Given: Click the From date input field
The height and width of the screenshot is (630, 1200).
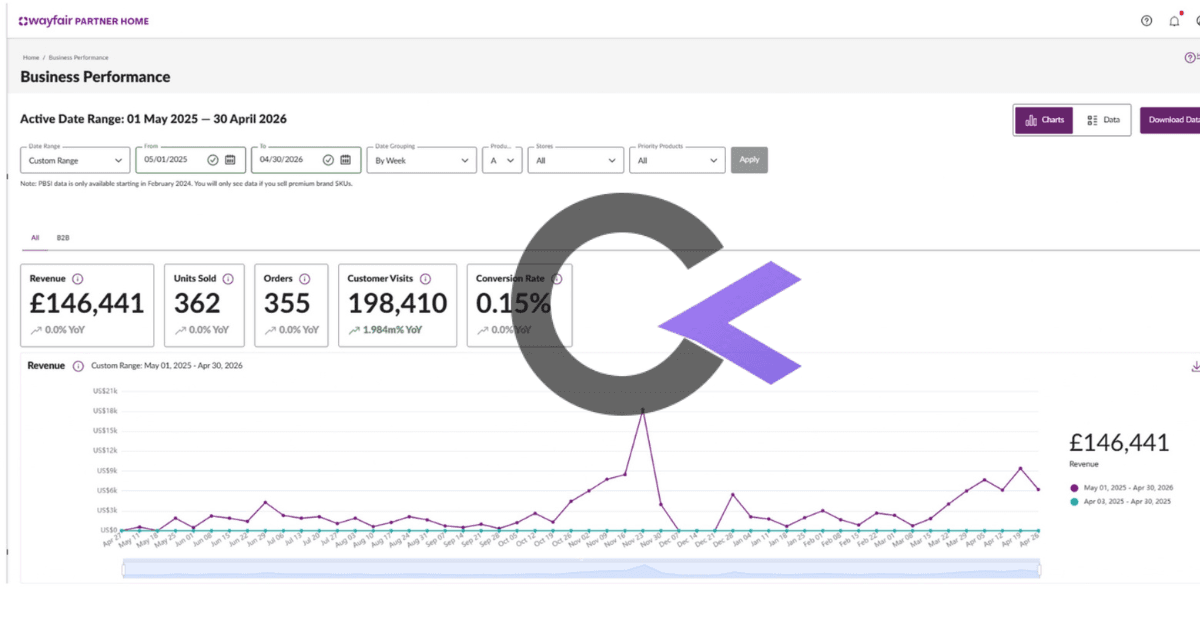Looking at the screenshot, I should [x=193, y=160].
